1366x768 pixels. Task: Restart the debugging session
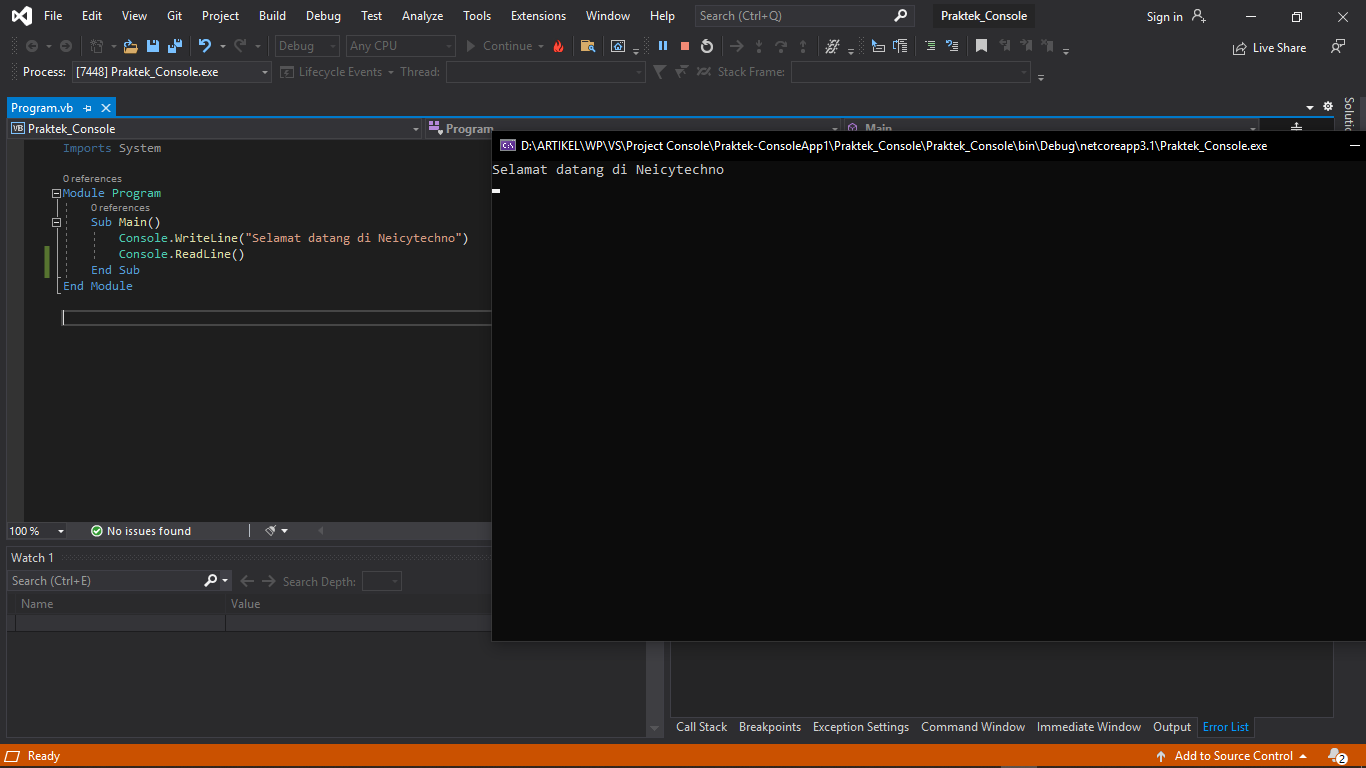click(707, 46)
